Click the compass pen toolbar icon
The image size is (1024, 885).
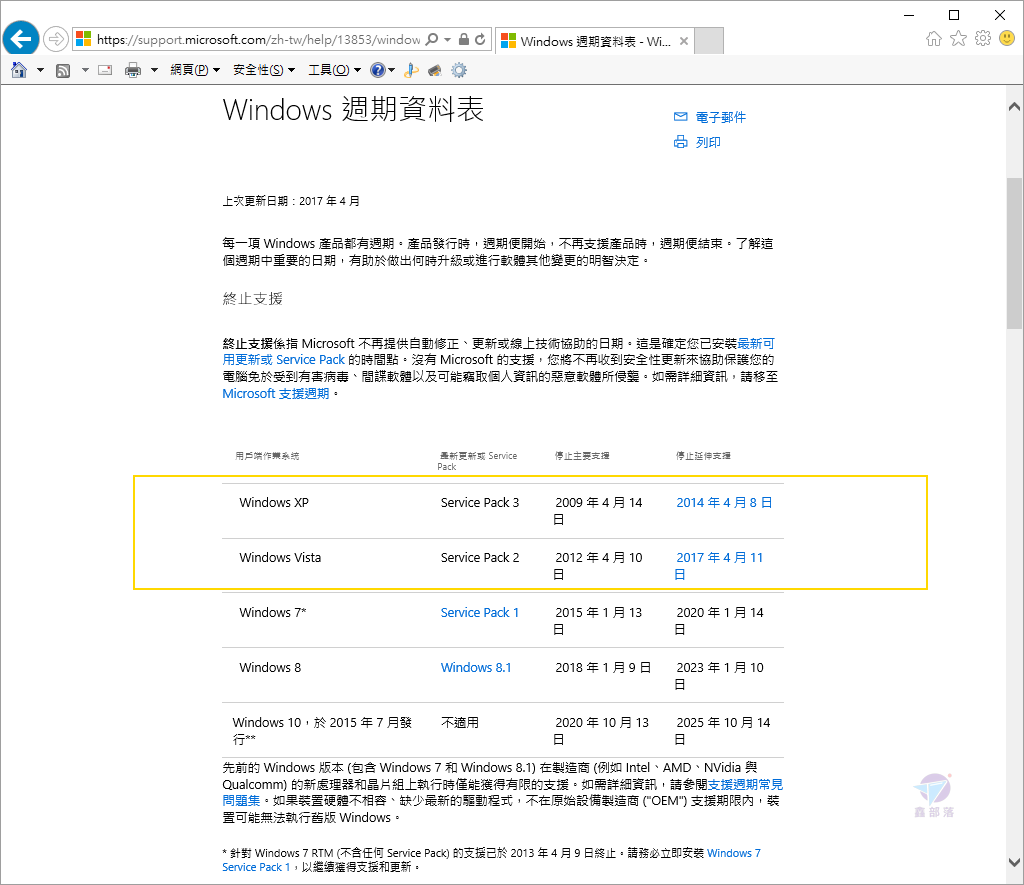click(411, 70)
